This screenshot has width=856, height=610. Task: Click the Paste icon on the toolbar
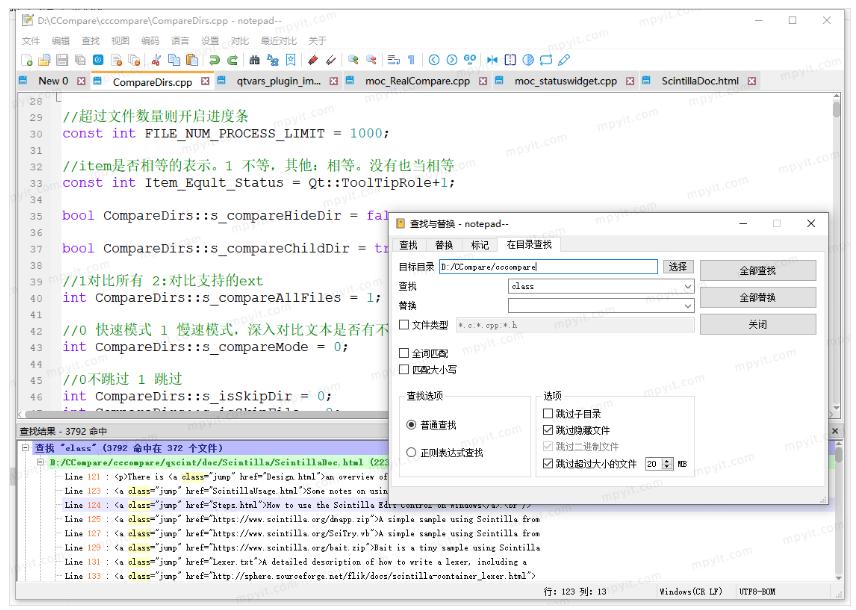[x=192, y=58]
